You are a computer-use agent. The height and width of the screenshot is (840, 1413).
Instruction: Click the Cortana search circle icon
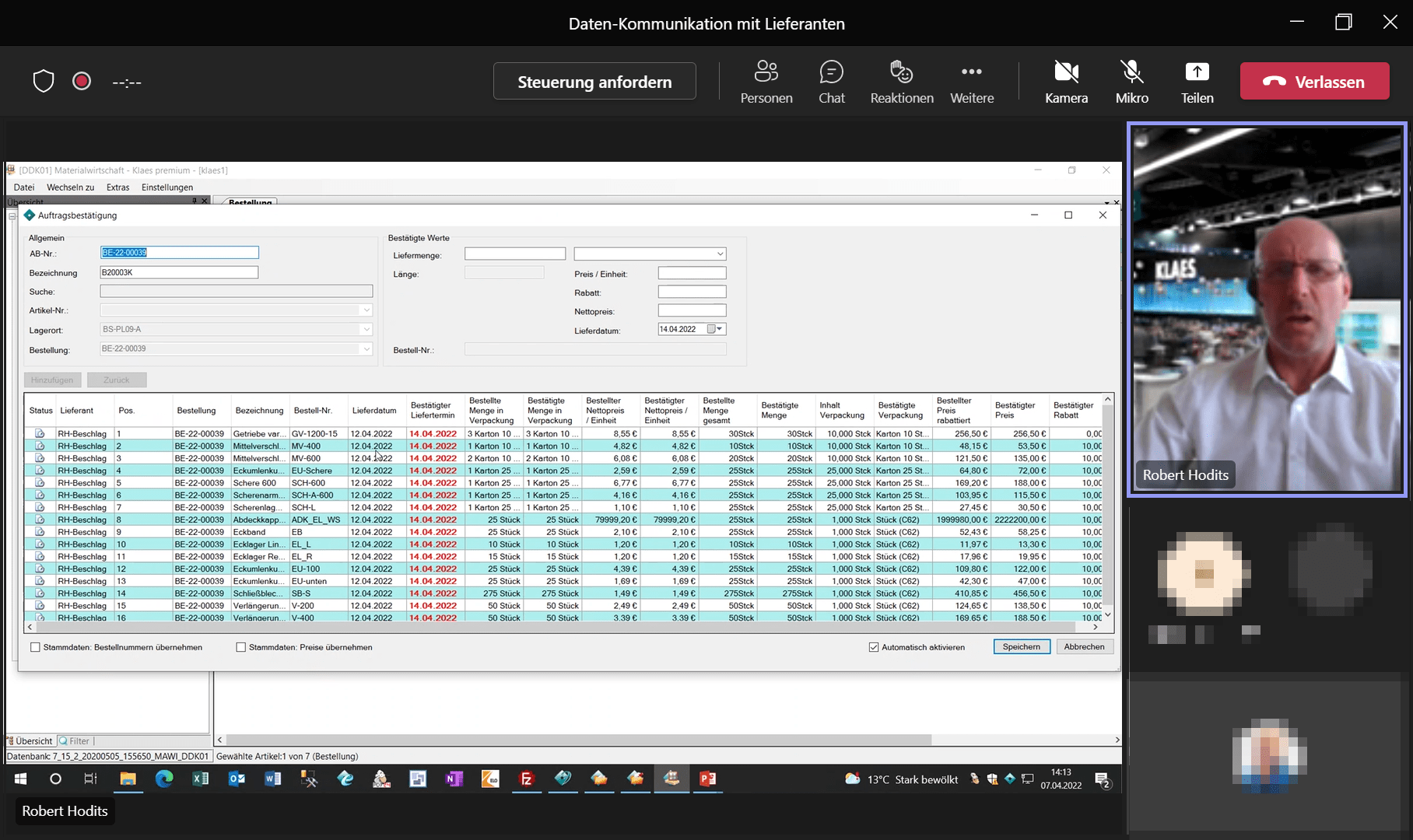click(55, 779)
